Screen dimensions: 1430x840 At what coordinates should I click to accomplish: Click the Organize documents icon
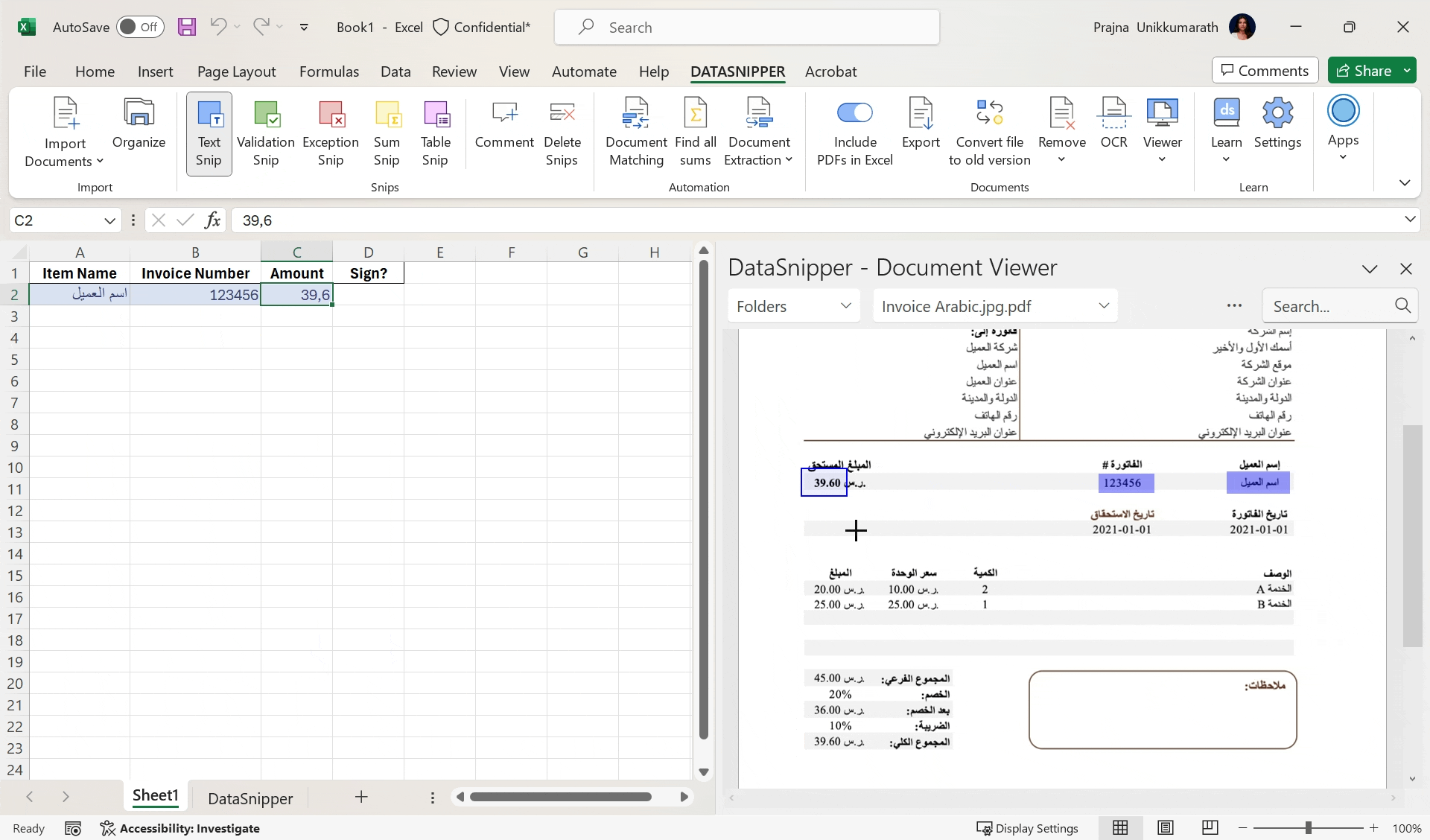[139, 124]
